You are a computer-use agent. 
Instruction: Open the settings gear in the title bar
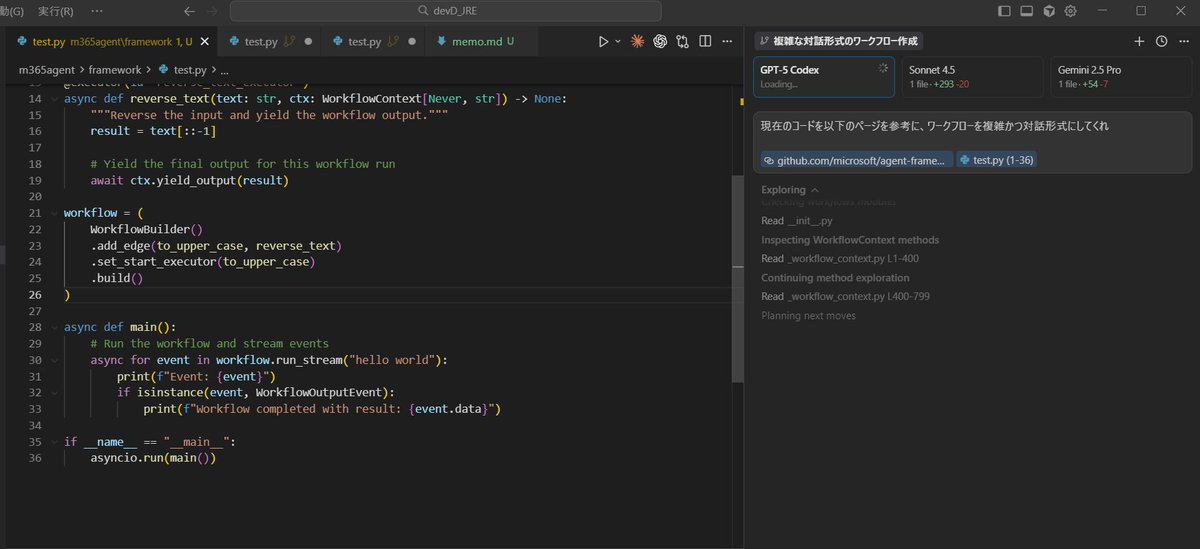pos(1071,11)
